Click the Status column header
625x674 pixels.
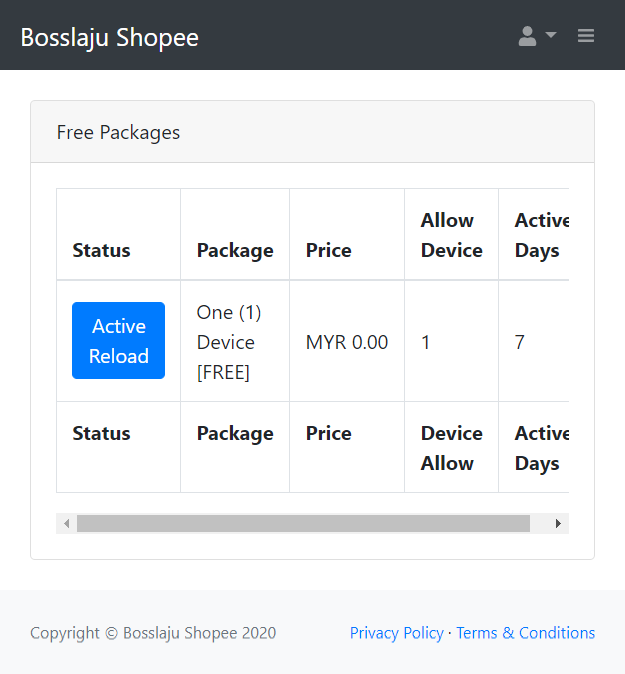[101, 250]
